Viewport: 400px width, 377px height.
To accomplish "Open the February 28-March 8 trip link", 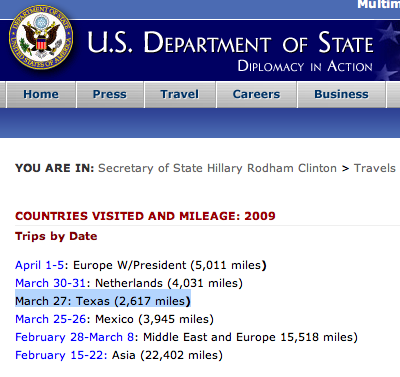I will (74, 337).
